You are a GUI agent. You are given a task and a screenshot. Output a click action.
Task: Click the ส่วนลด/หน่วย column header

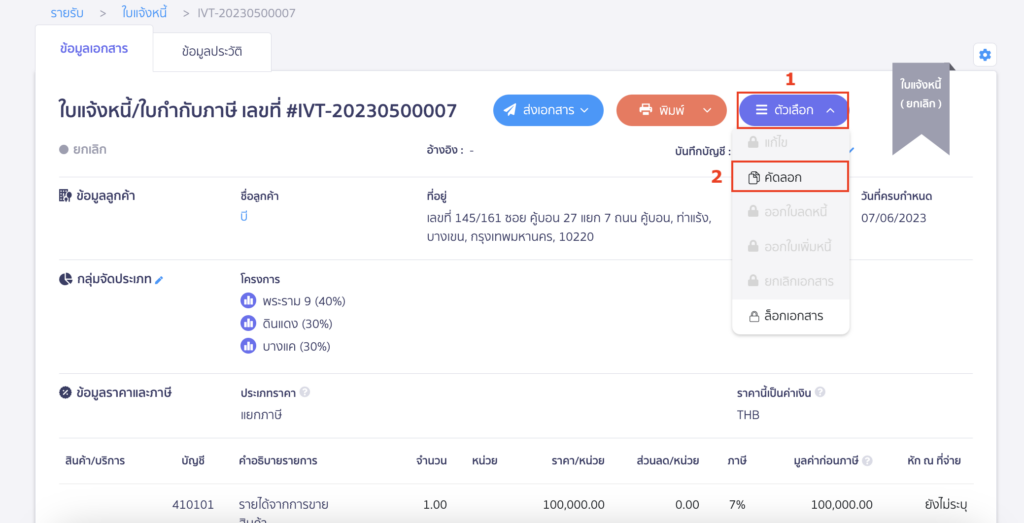667,460
